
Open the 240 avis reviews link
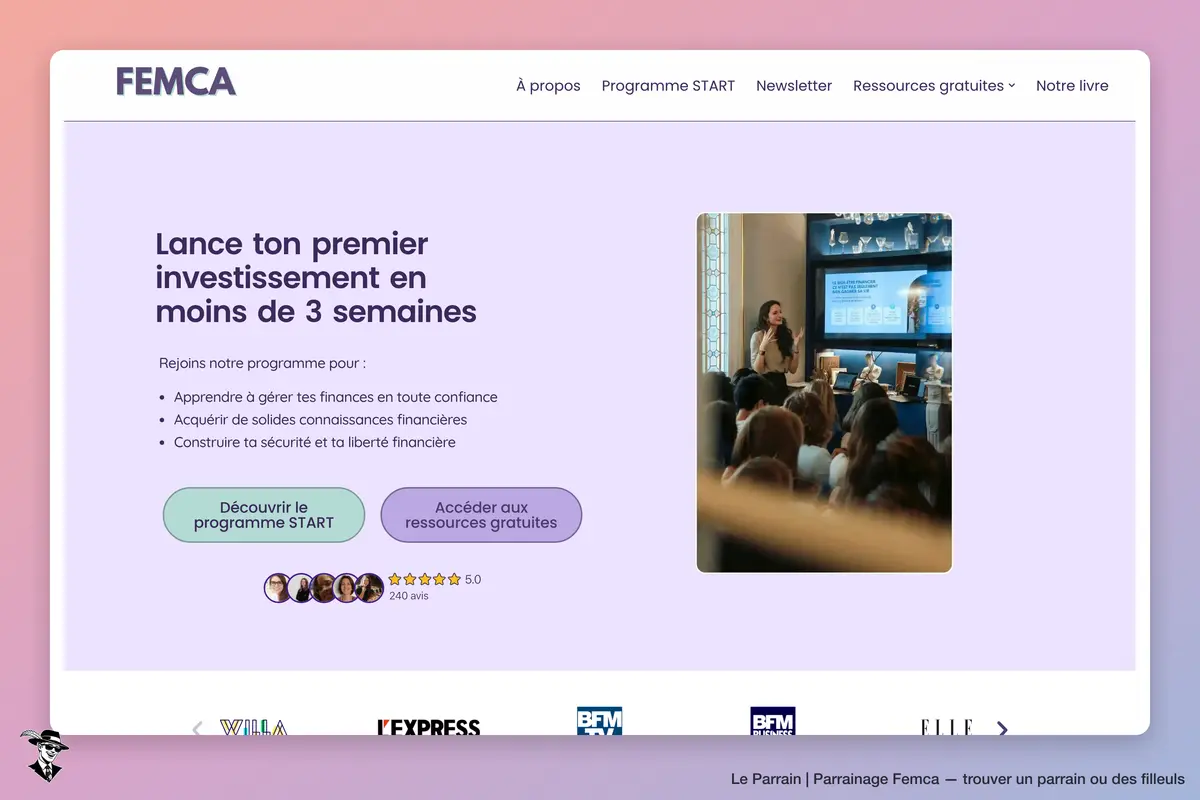pos(409,596)
